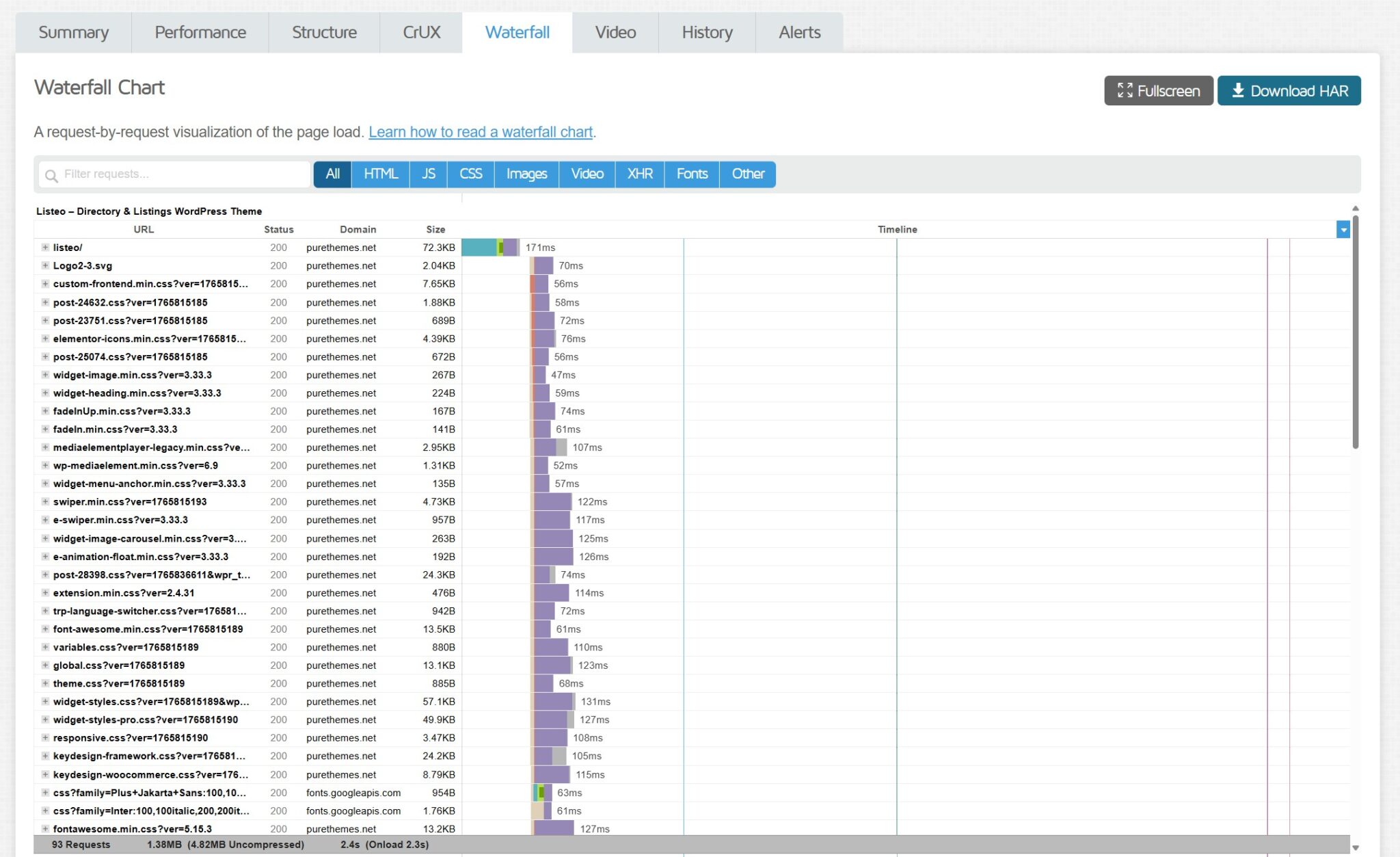Image resolution: width=1400 pixels, height=857 pixels.
Task: Expand the keydesign-woocommerce.css request row
Action: click(45, 774)
